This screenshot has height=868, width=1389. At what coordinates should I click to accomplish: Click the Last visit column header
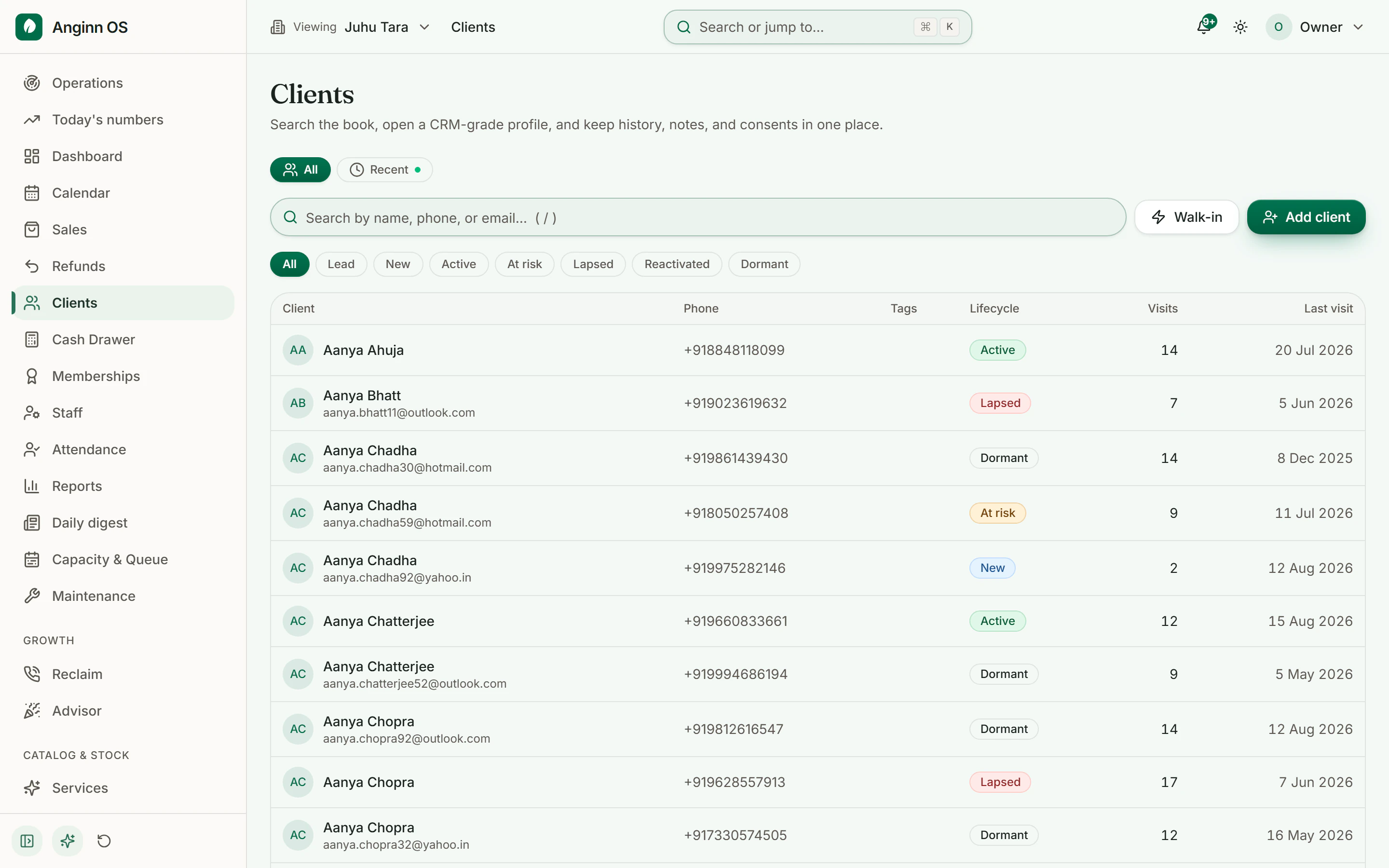click(x=1328, y=308)
